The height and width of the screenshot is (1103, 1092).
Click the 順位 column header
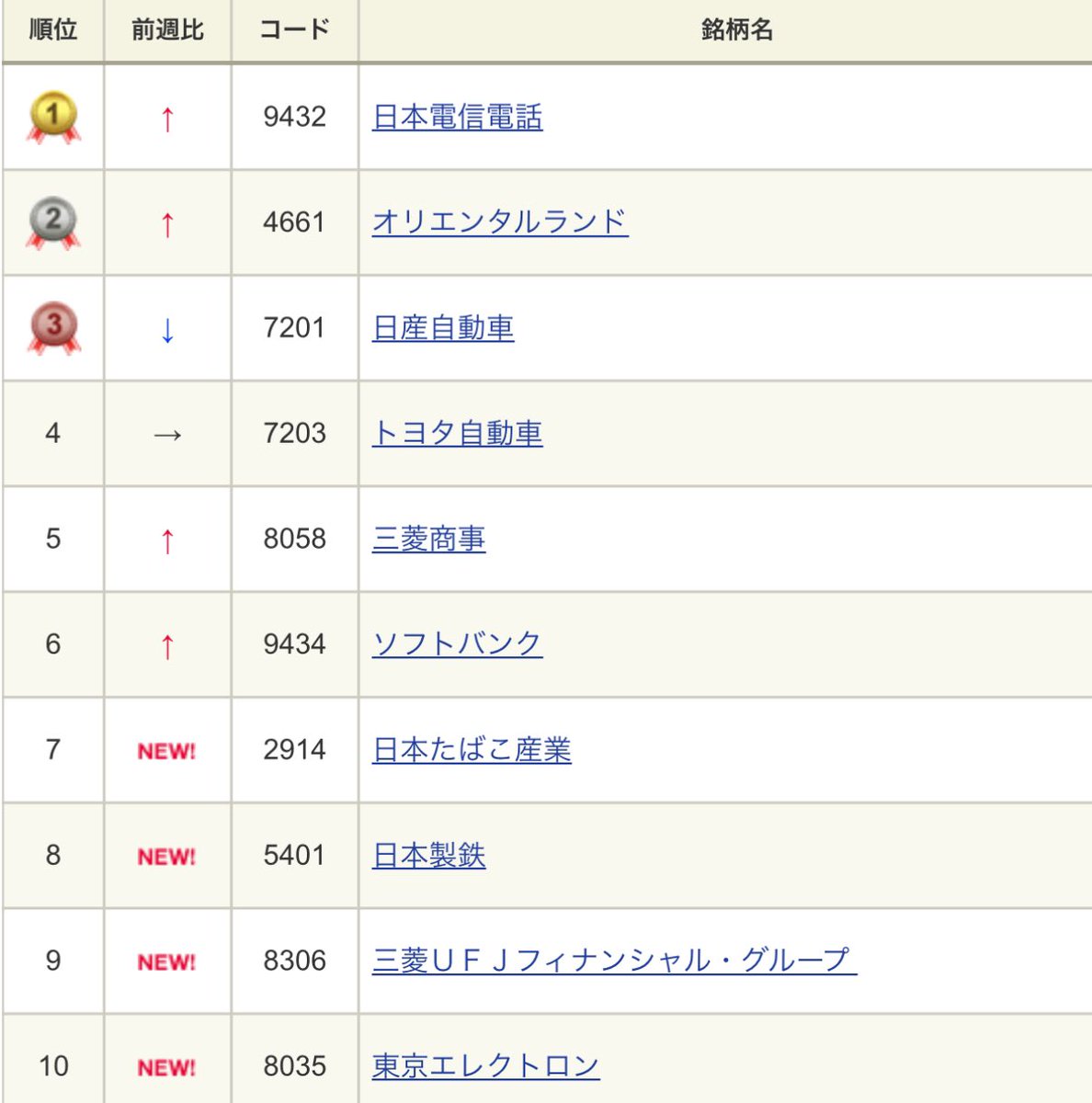click(x=53, y=30)
